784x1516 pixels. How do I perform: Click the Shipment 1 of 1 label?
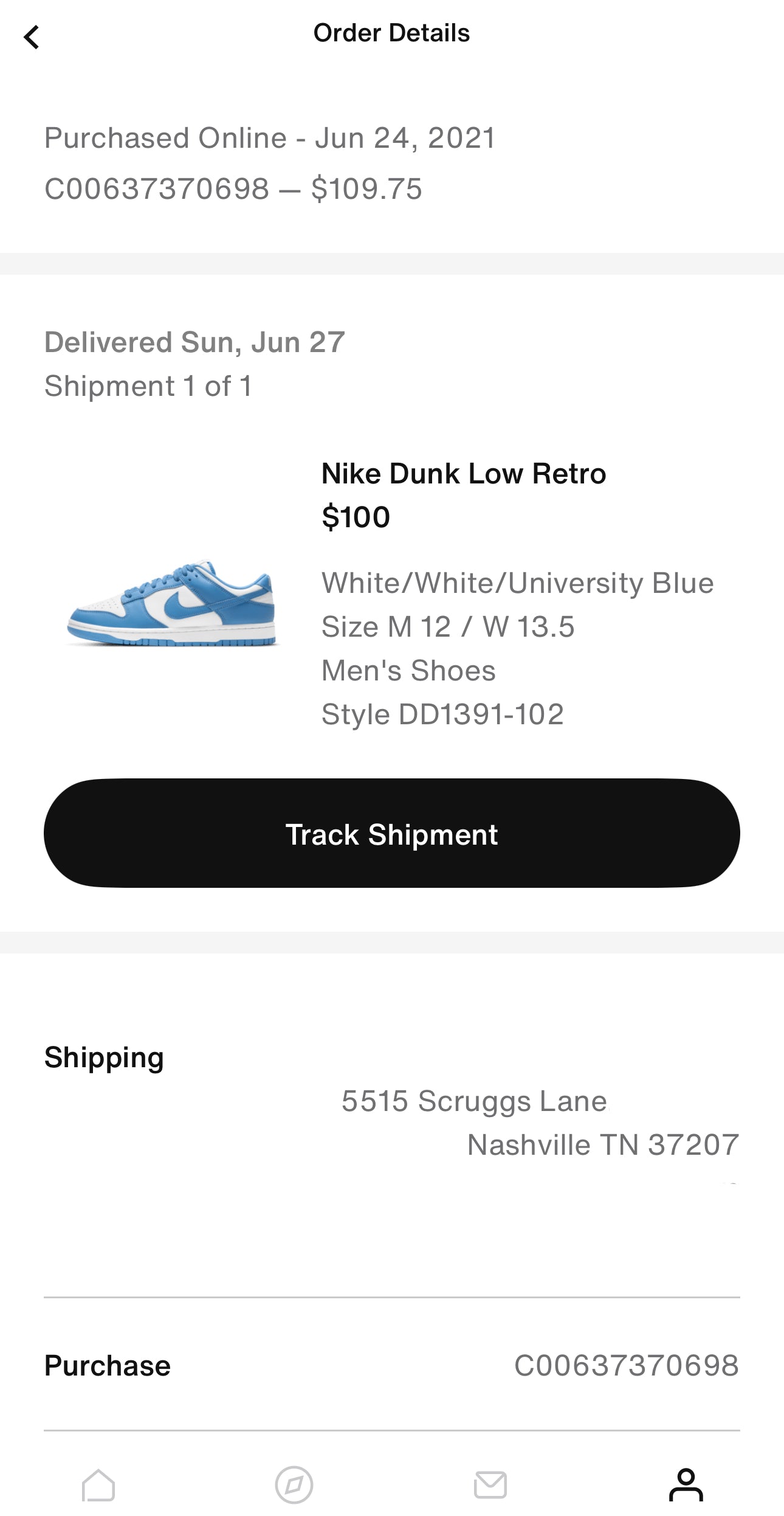point(148,386)
